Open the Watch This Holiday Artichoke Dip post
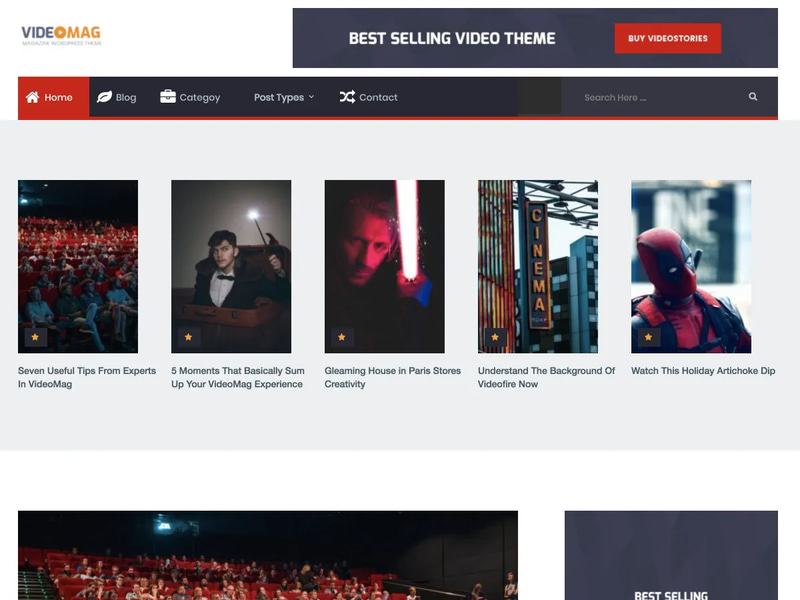 coord(704,371)
